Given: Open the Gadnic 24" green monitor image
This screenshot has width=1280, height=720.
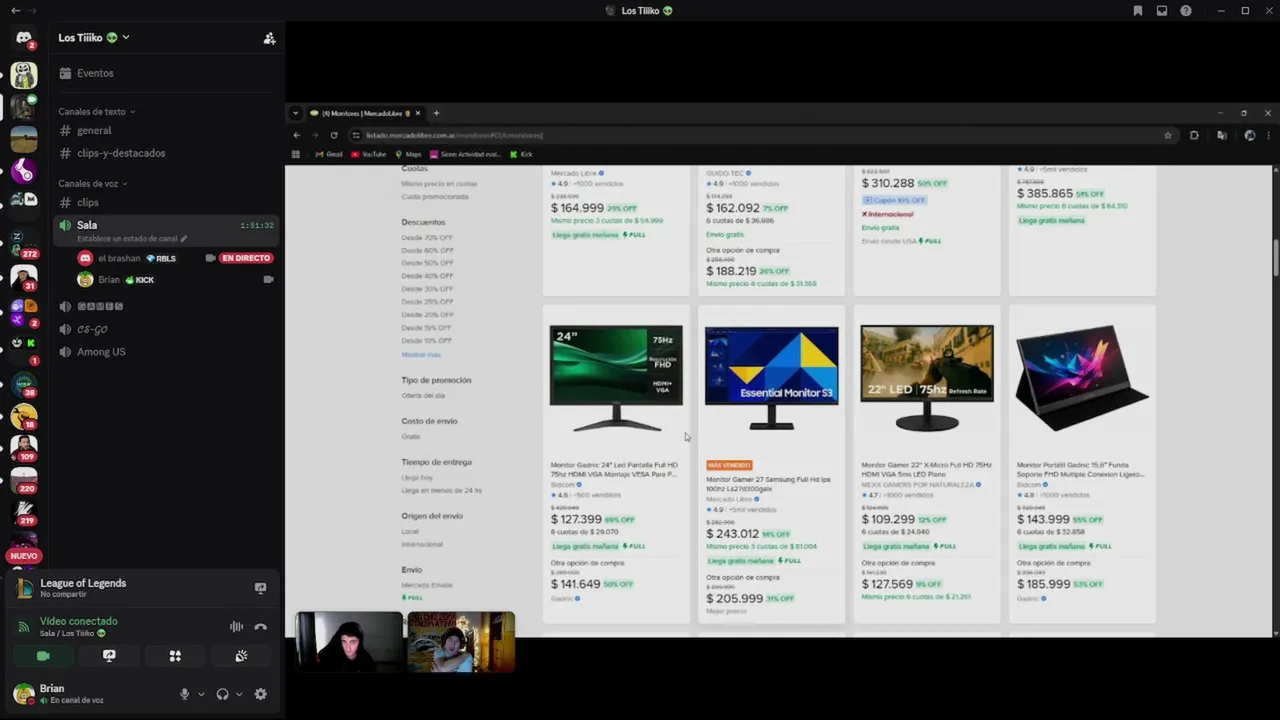Looking at the screenshot, I should [616, 379].
